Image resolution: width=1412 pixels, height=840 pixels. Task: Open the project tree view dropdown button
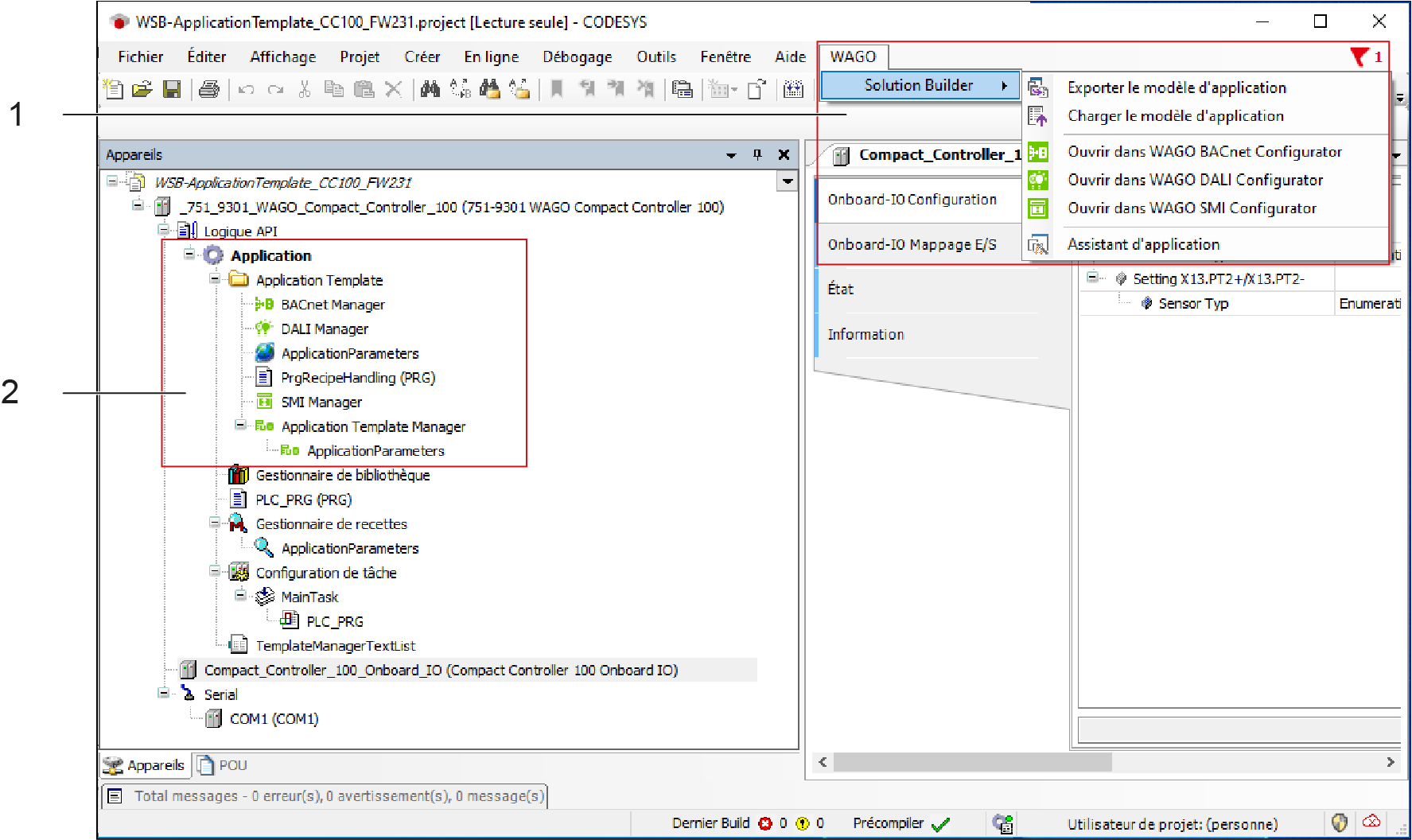[788, 181]
